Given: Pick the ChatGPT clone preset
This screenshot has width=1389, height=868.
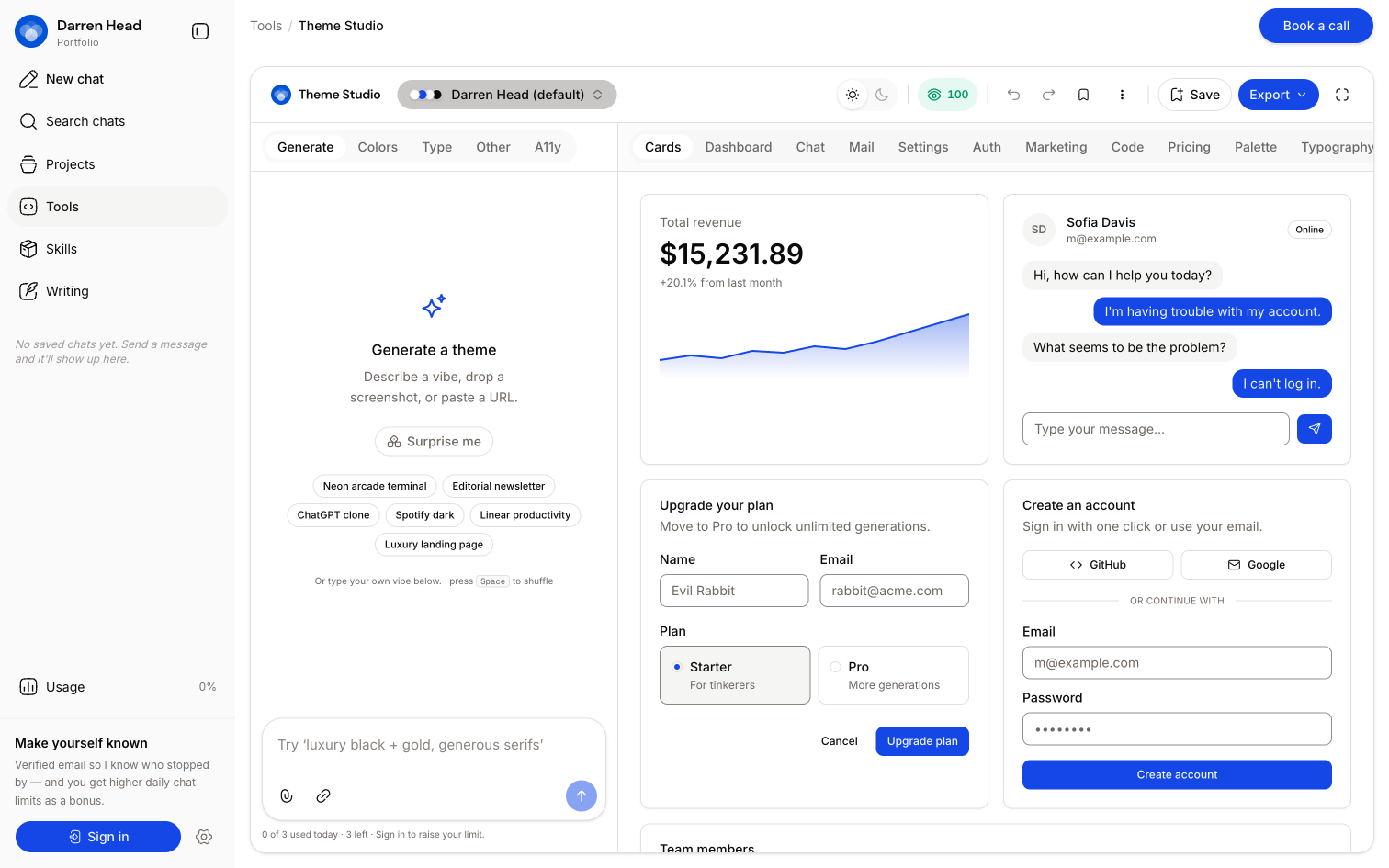Looking at the screenshot, I should click(333, 515).
